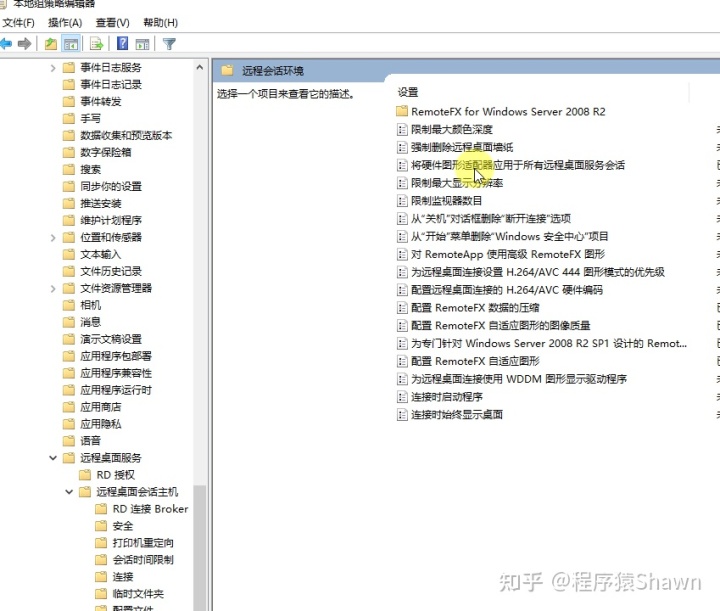This screenshot has width=720, height=611.
Task: Open RemoteFX for Windows Server 2008 R2 folder
Action: click(x=508, y=112)
